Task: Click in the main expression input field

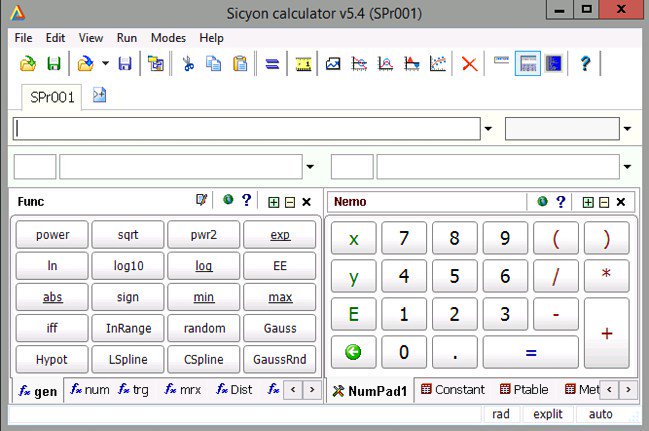Action: click(x=247, y=129)
